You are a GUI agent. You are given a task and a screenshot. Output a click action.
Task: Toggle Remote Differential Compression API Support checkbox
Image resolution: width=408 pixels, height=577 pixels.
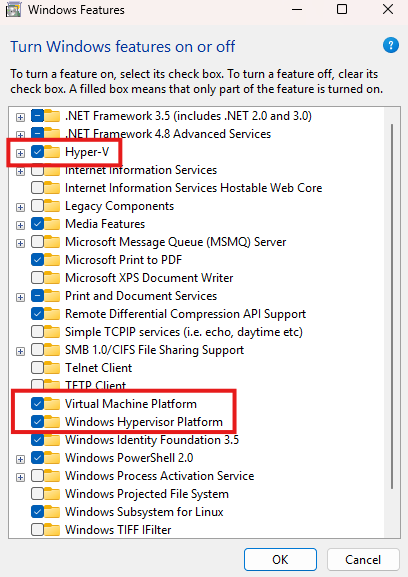pyautogui.click(x=38, y=314)
